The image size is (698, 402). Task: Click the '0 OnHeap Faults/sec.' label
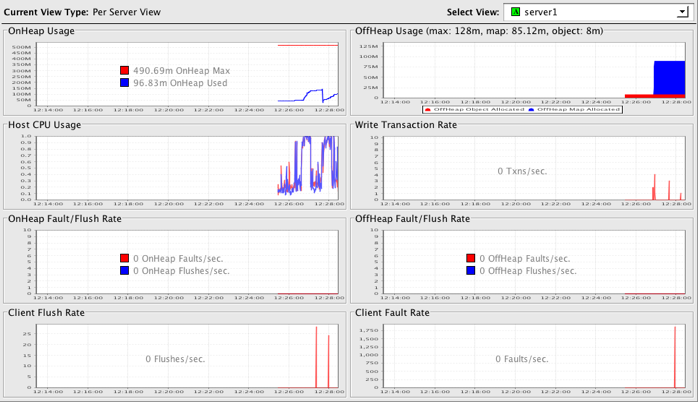(x=178, y=258)
